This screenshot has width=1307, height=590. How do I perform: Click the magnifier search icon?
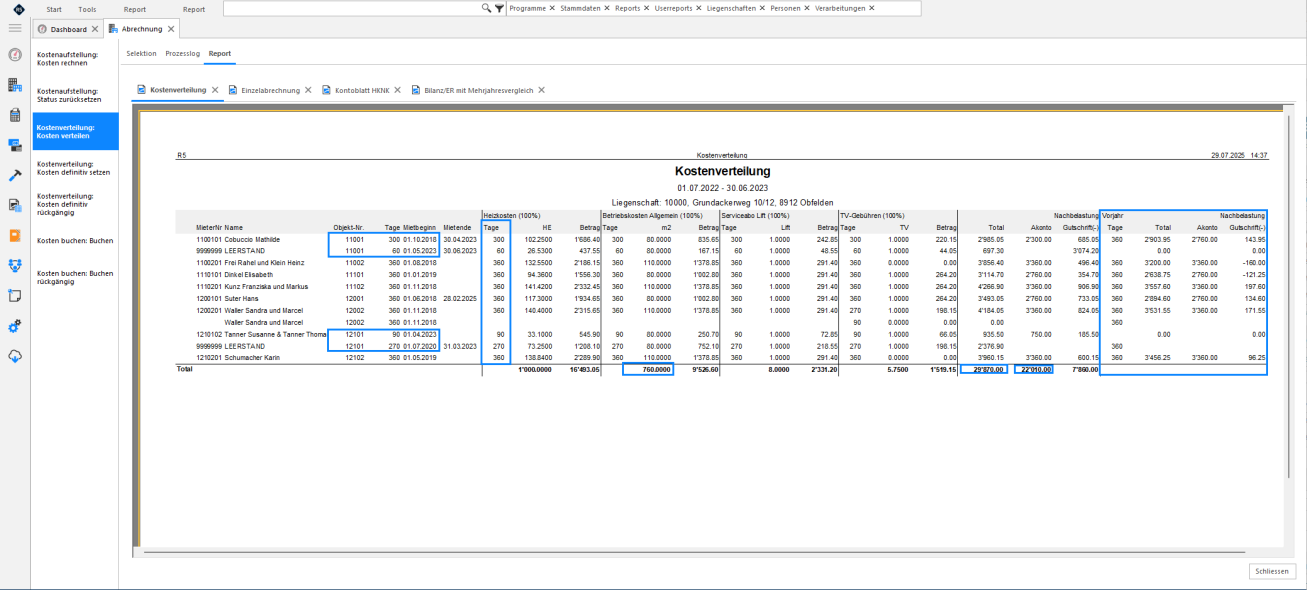click(x=487, y=8)
